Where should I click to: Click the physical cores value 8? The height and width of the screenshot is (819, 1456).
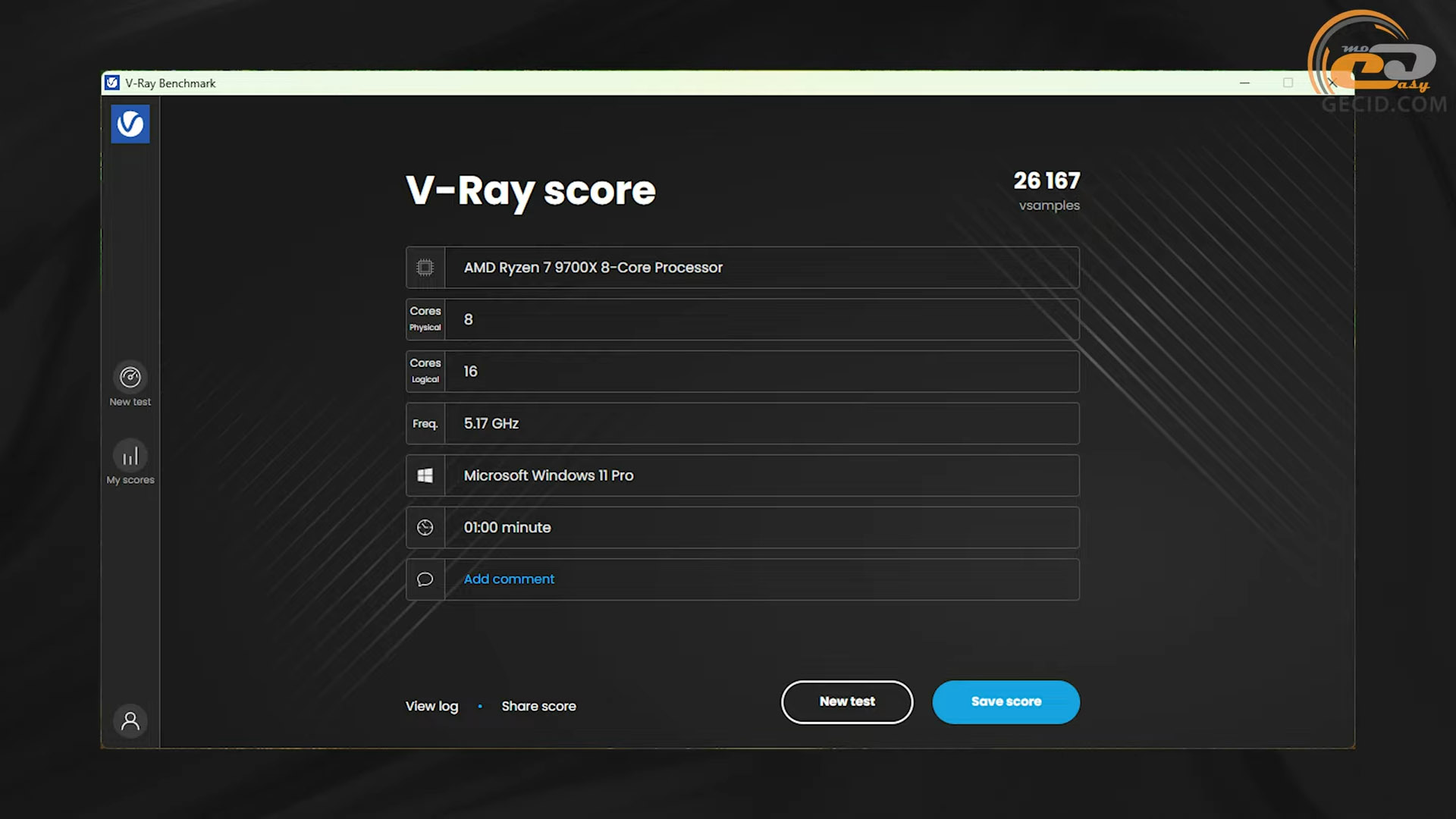(x=468, y=320)
